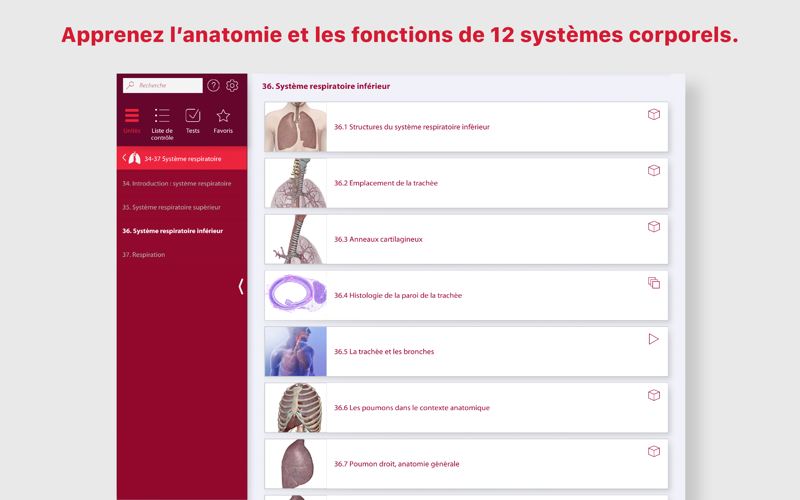Screen dimensions: 800x500
Task: Open the 3D cube icon for 36.2 Emplacement
Action: (x=654, y=170)
